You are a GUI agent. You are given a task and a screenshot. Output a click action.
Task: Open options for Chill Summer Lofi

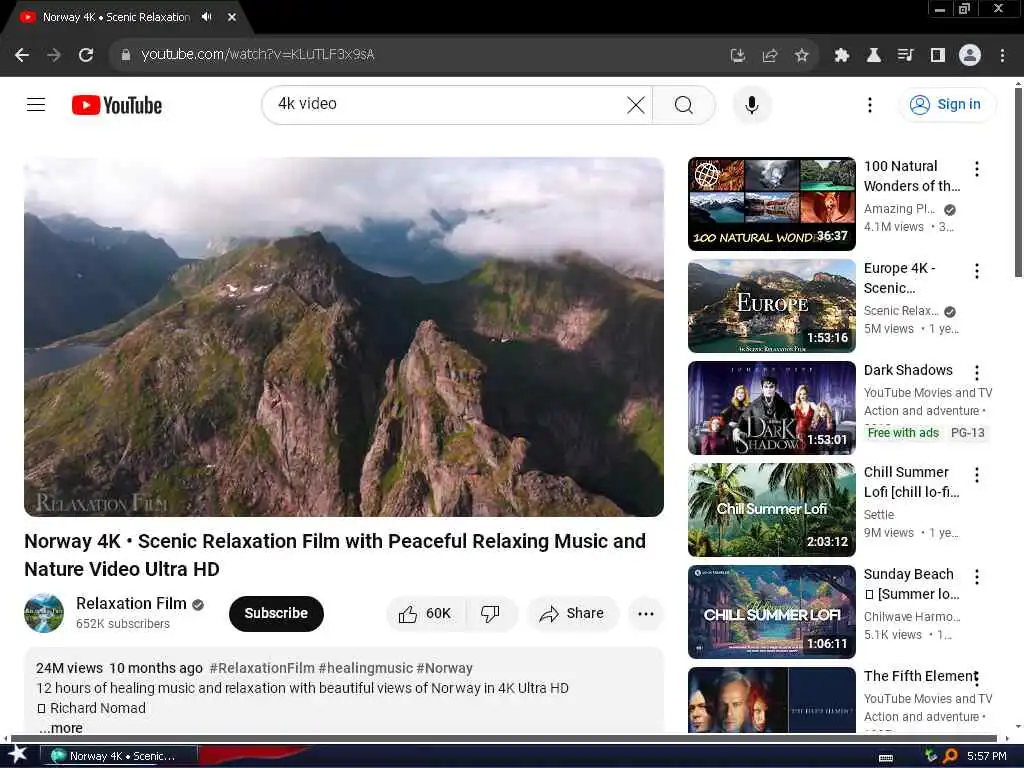(x=976, y=474)
